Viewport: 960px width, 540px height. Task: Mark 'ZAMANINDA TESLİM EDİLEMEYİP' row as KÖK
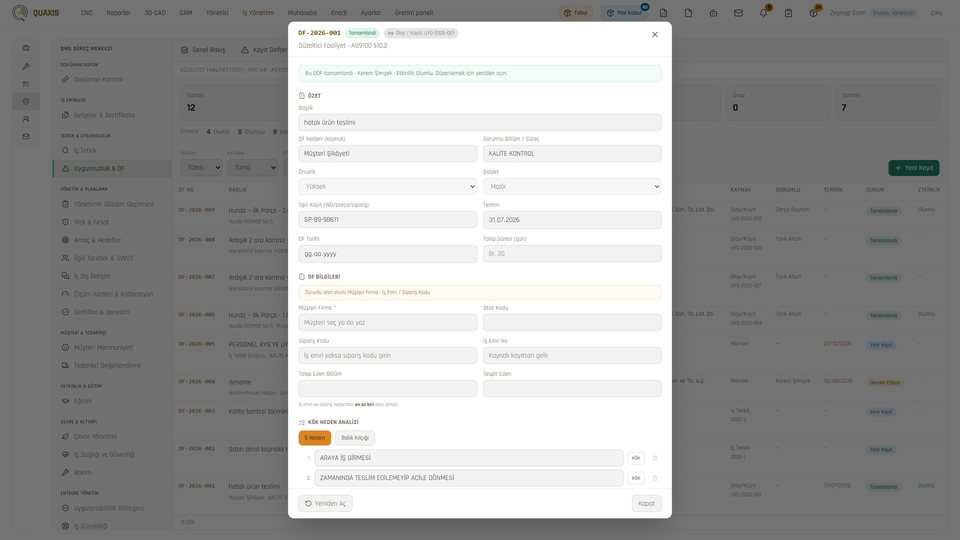click(636, 478)
